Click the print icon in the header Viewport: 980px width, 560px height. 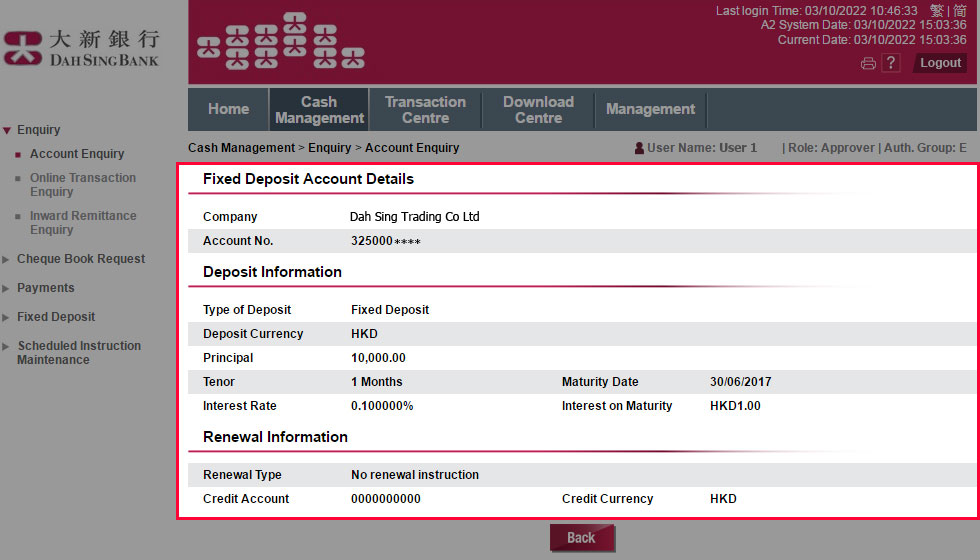pyautogui.click(x=868, y=63)
